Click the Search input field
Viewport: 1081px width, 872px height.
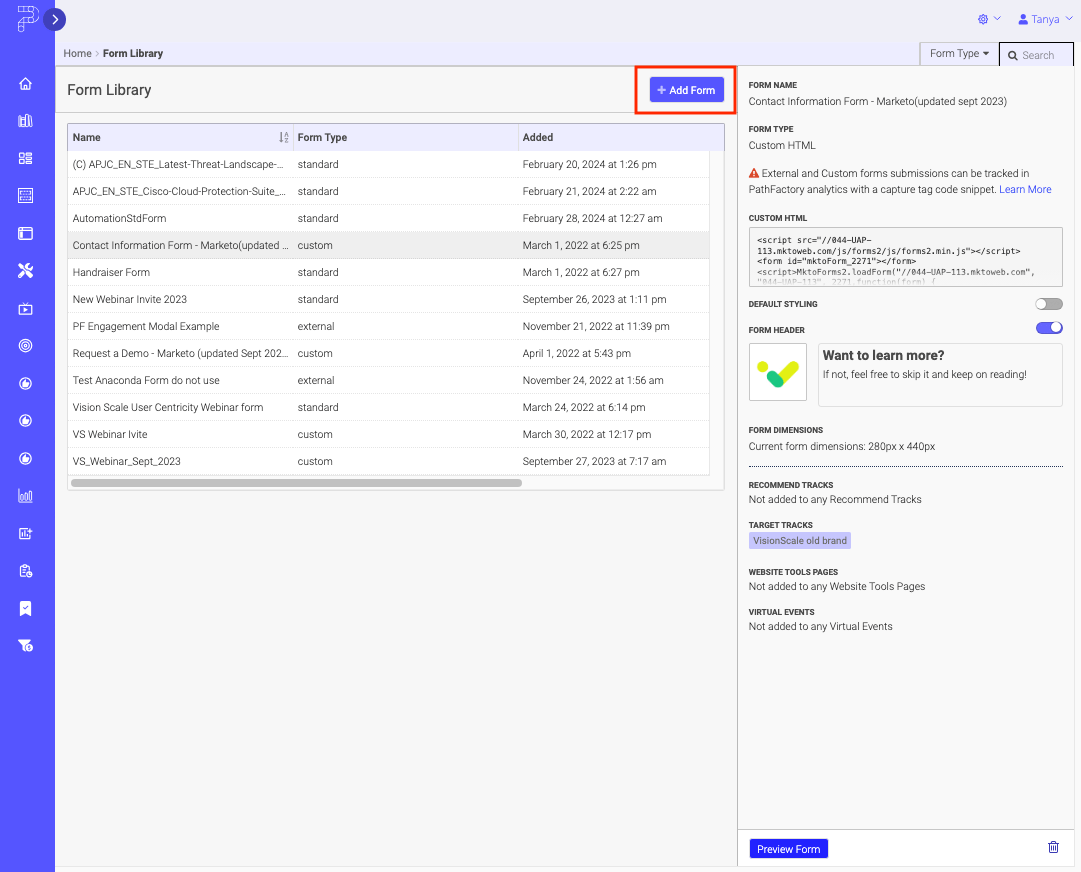[x=1036, y=55]
